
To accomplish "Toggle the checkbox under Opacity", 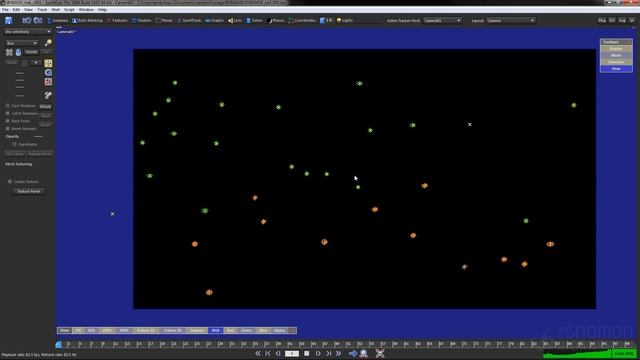I will 14,144.
